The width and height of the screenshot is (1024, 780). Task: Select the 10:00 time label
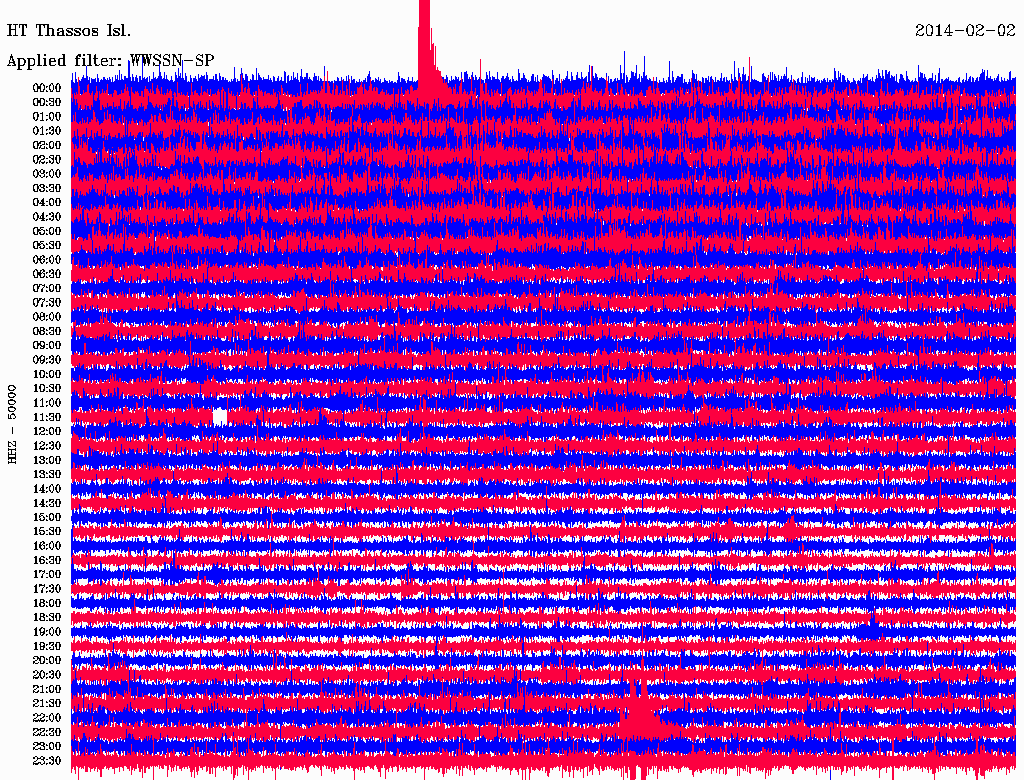click(46, 374)
